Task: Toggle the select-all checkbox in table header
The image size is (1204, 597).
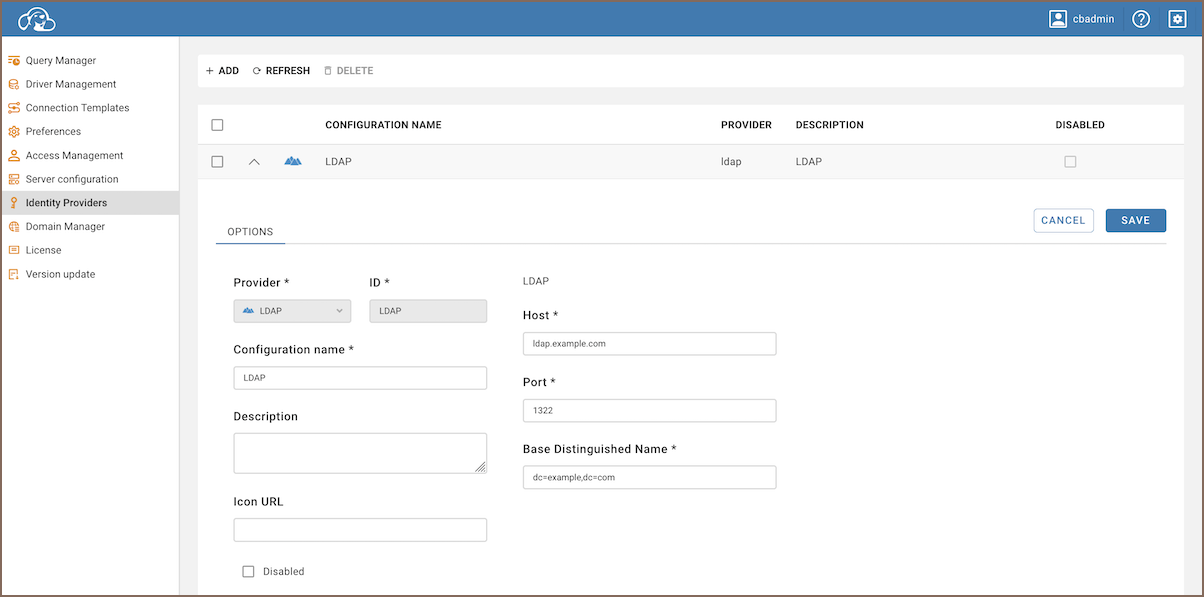Action: coord(217,125)
